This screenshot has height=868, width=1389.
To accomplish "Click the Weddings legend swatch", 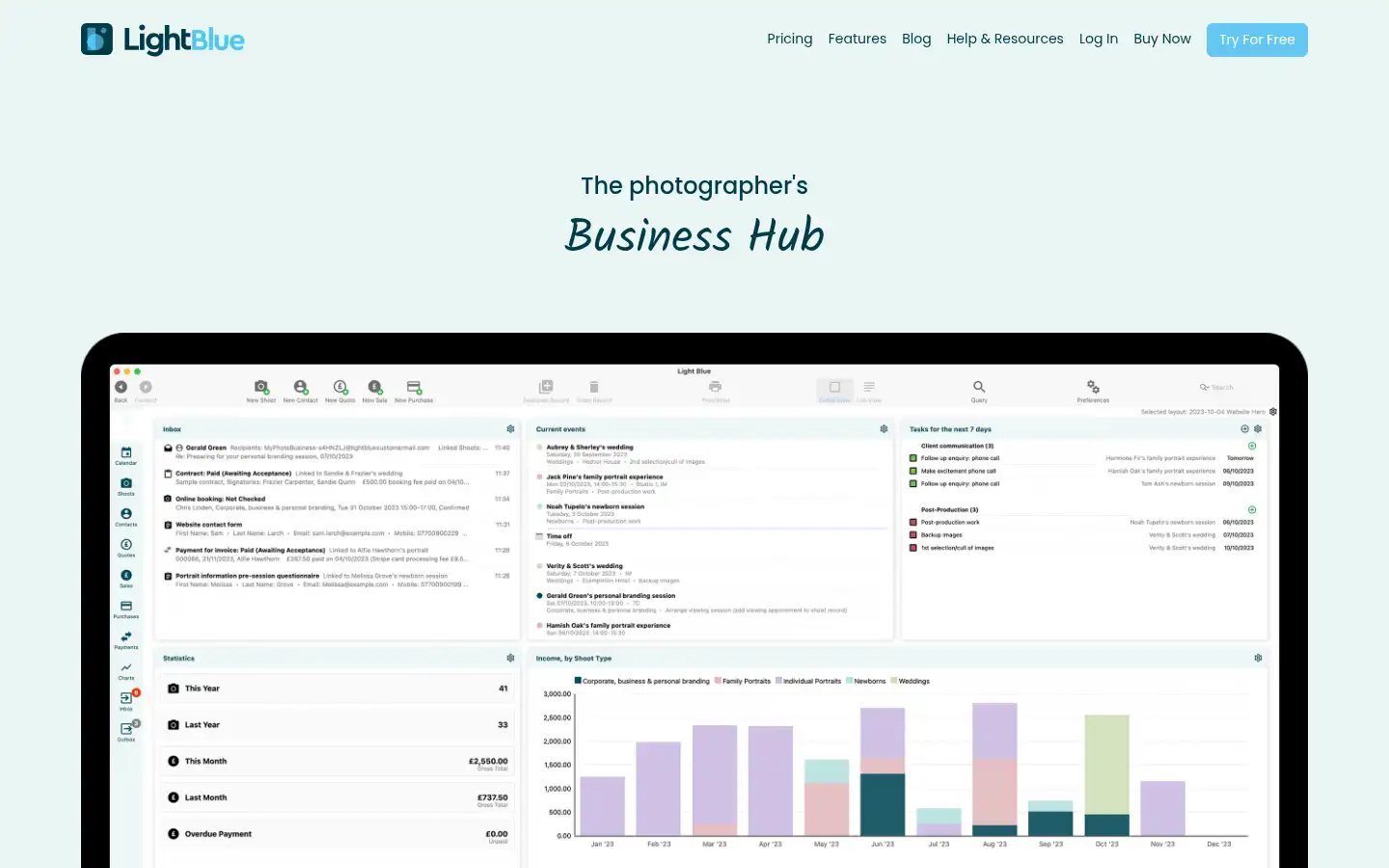I will pos(894,681).
